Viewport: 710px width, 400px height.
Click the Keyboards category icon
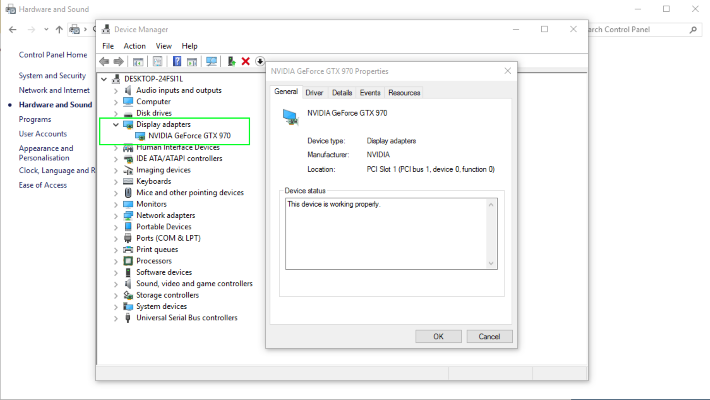[128, 181]
